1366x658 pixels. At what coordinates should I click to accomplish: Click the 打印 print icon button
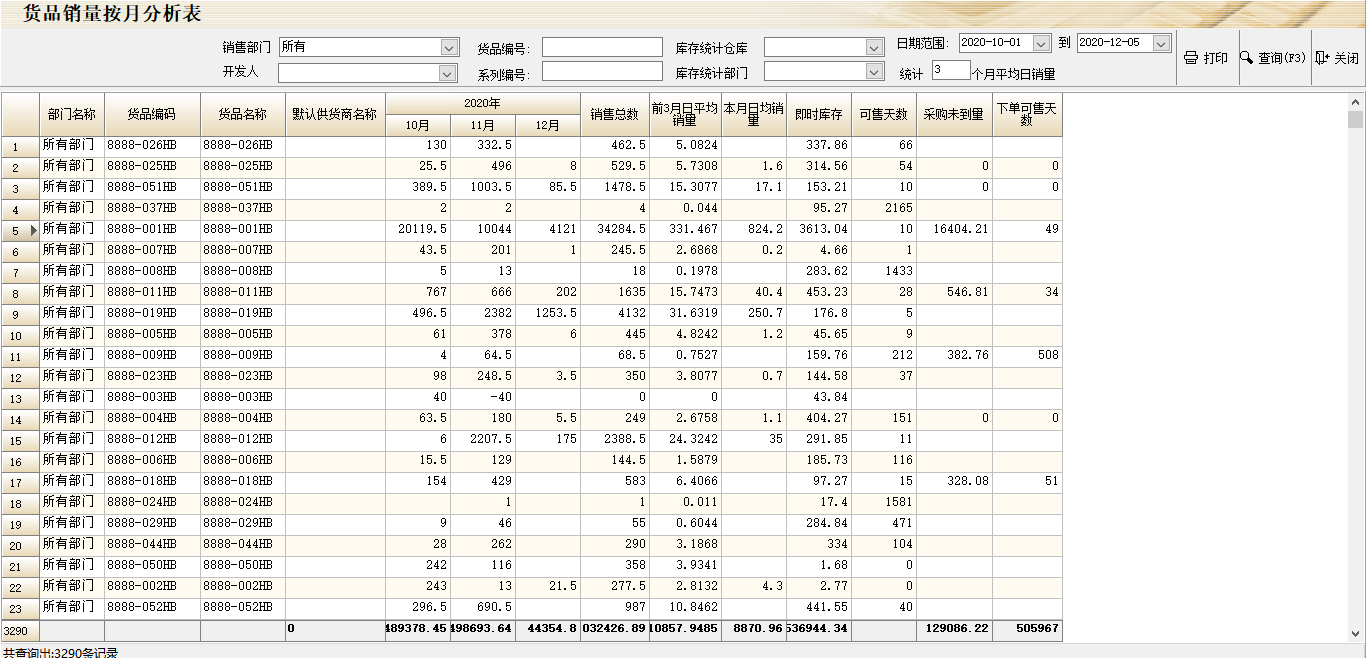coord(1206,58)
